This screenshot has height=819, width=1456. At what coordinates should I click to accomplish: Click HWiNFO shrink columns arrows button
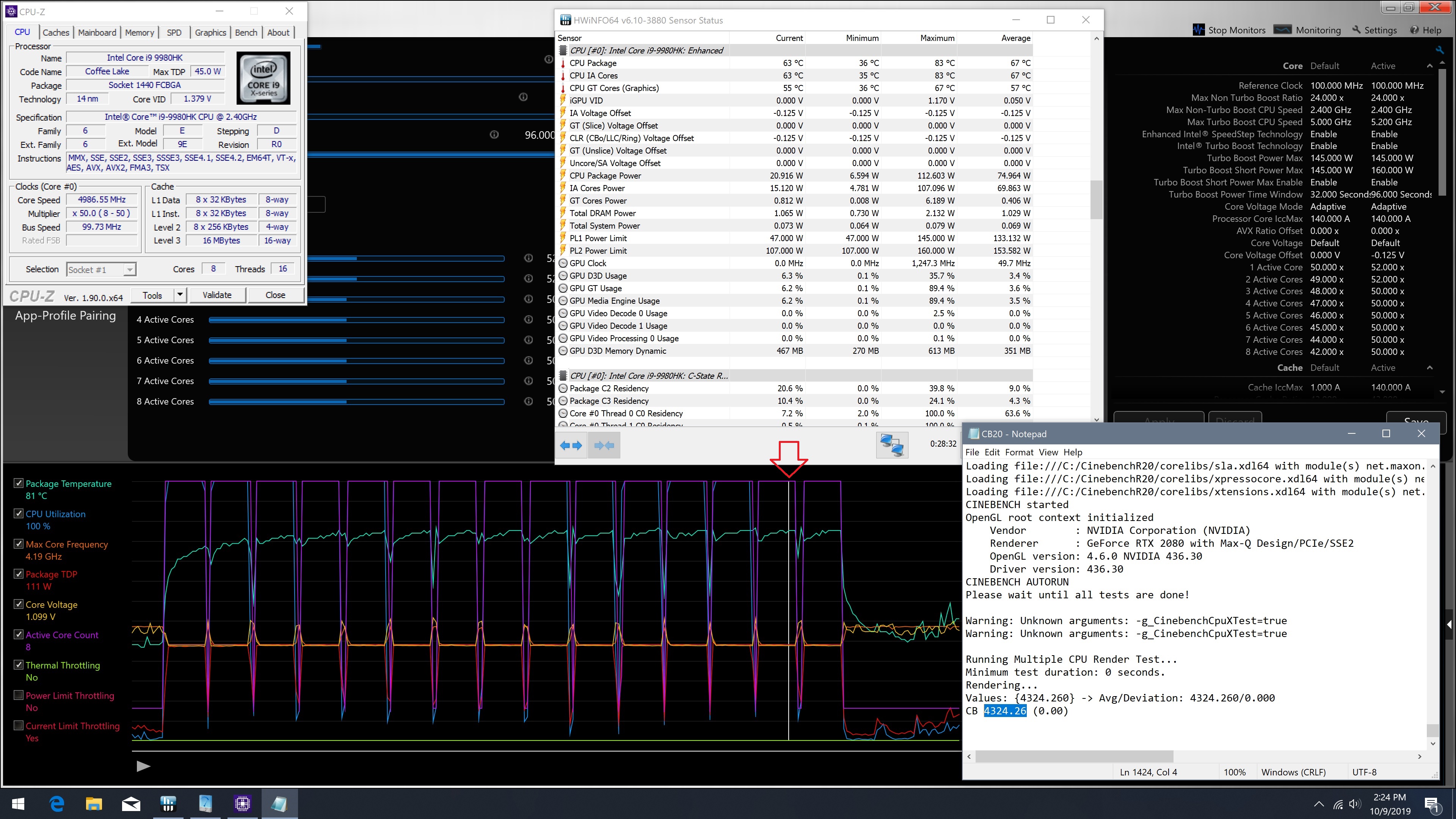[x=604, y=446]
